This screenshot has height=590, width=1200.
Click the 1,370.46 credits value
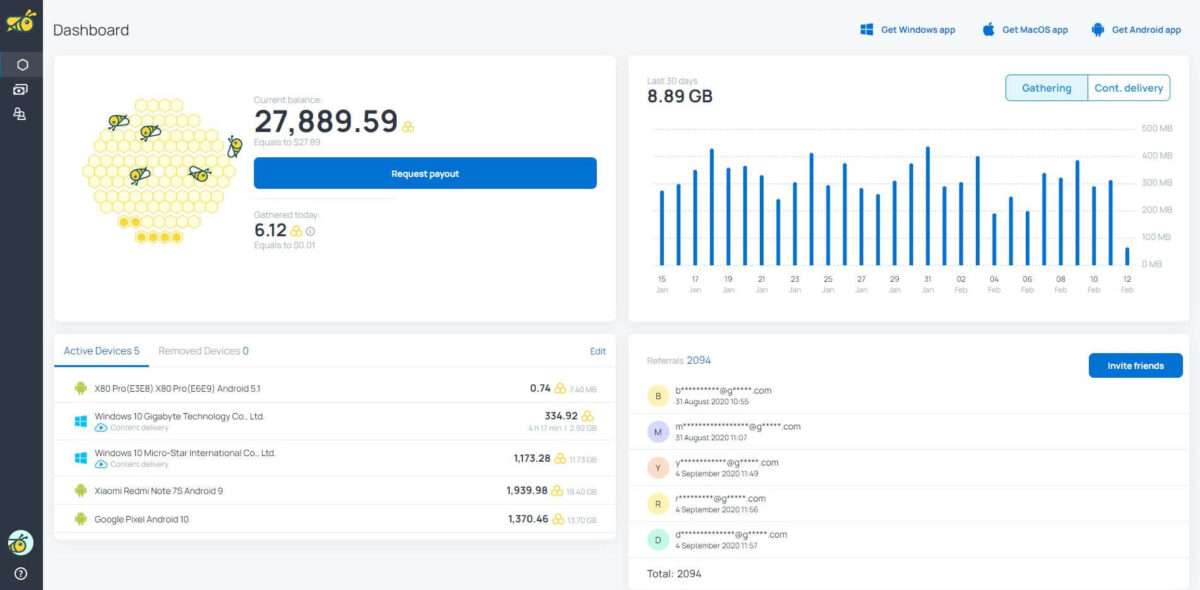[528, 520]
